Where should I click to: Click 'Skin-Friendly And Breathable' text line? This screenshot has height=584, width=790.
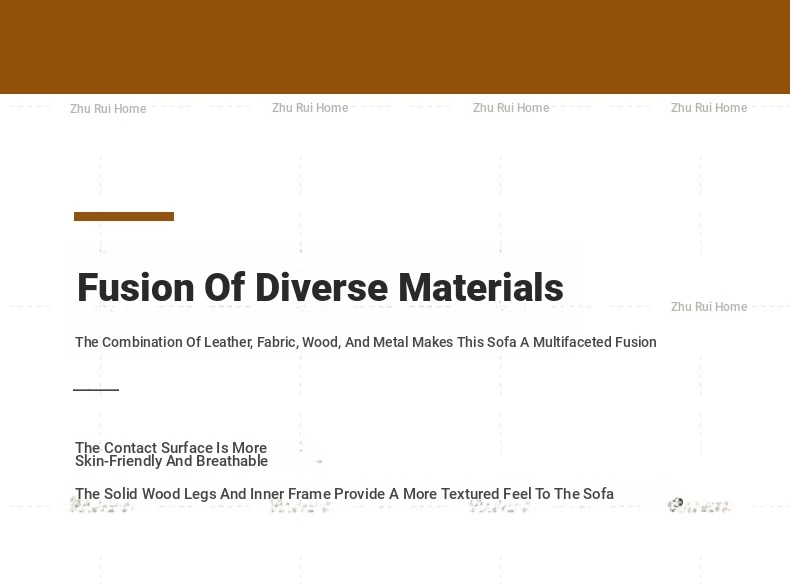point(171,462)
